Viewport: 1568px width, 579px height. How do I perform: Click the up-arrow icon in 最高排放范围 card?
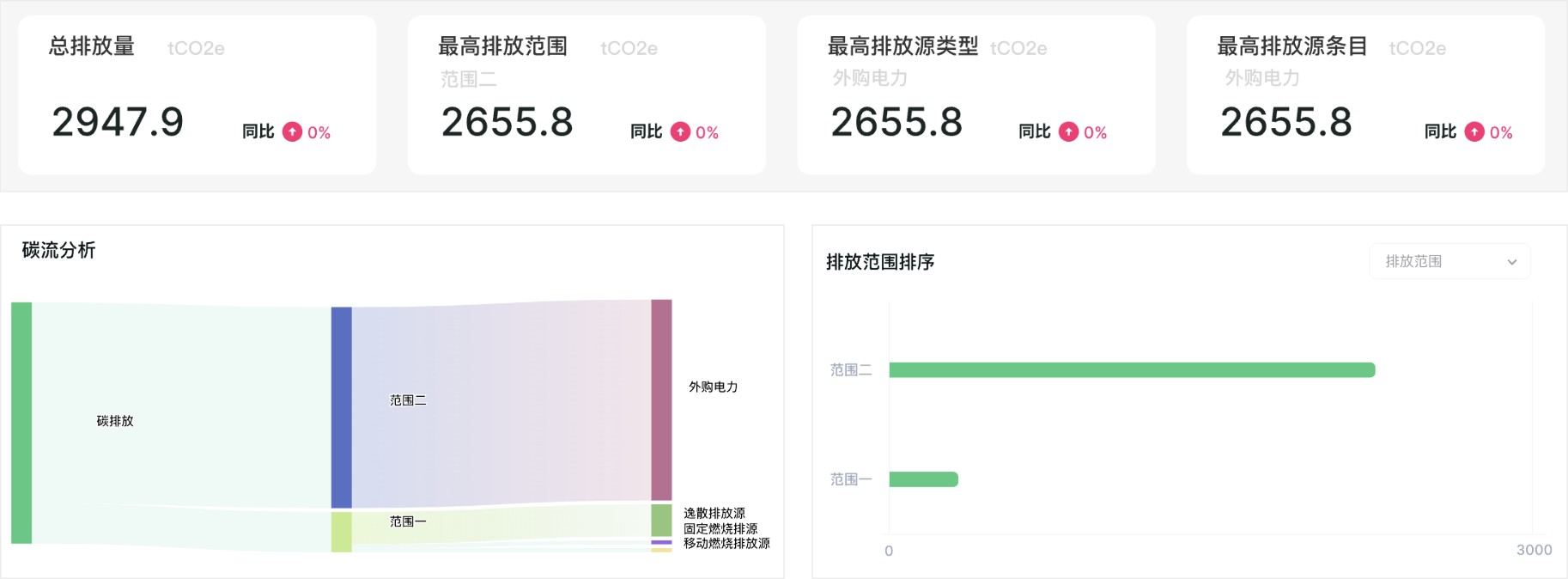click(x=680, y=131)
